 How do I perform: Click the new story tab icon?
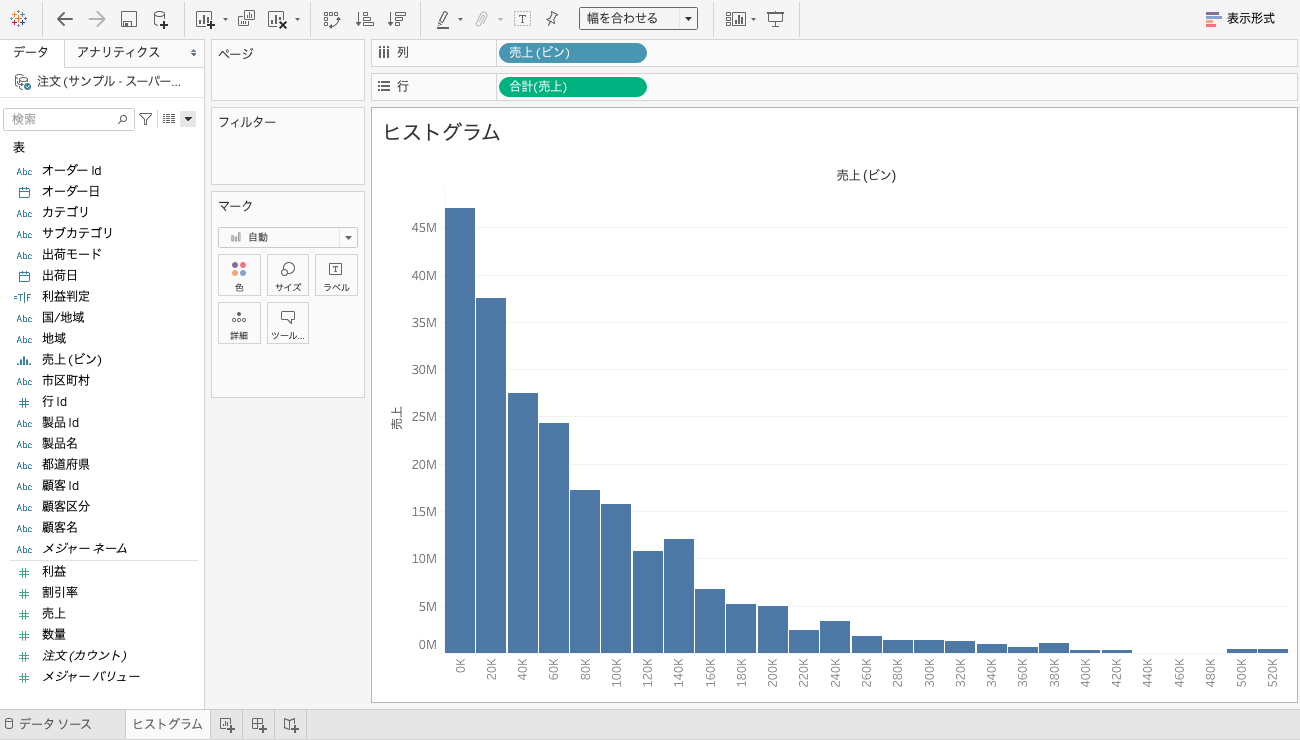(x=291, y=725)
